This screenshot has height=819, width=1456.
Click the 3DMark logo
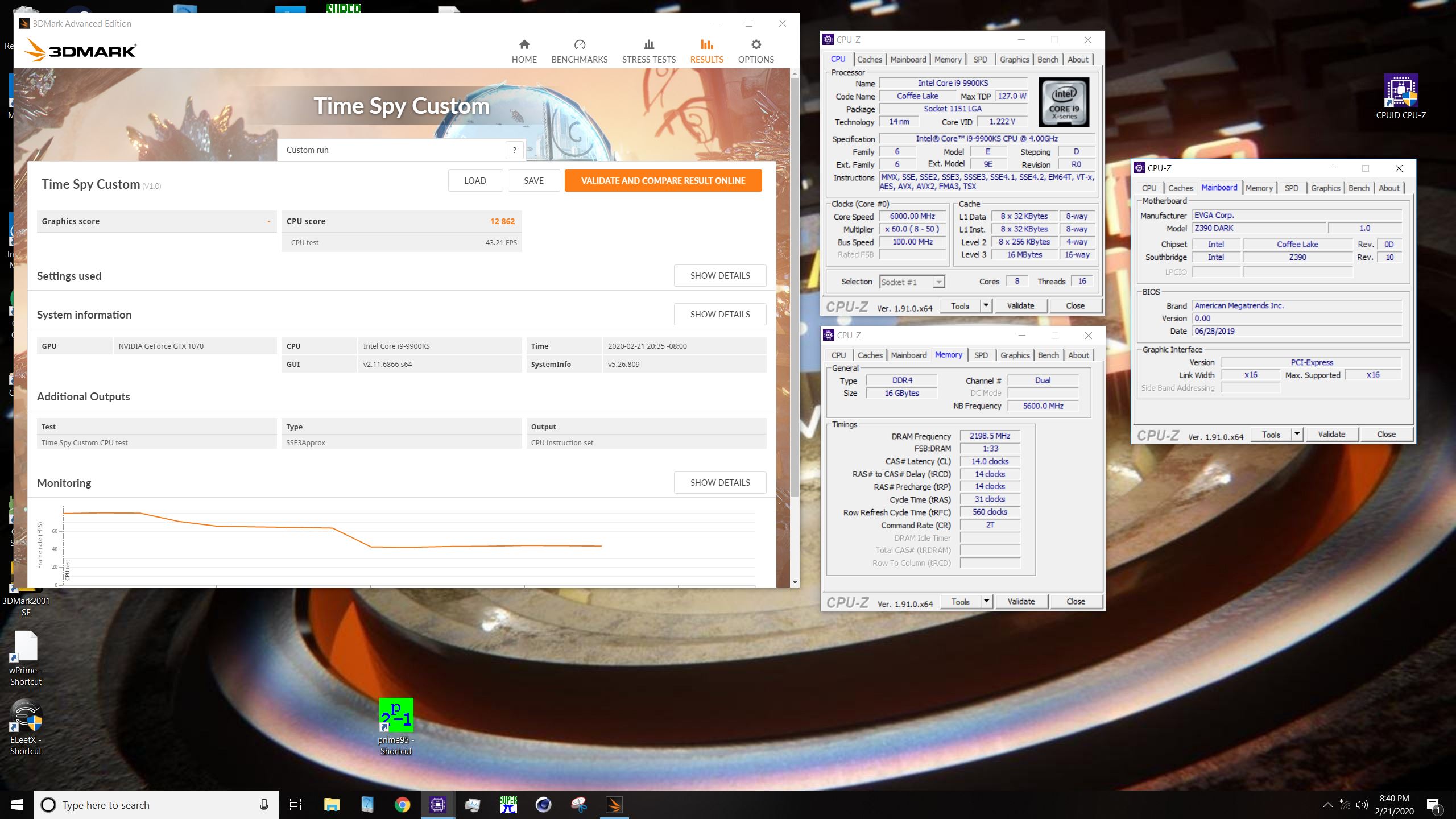click(81, 51)
